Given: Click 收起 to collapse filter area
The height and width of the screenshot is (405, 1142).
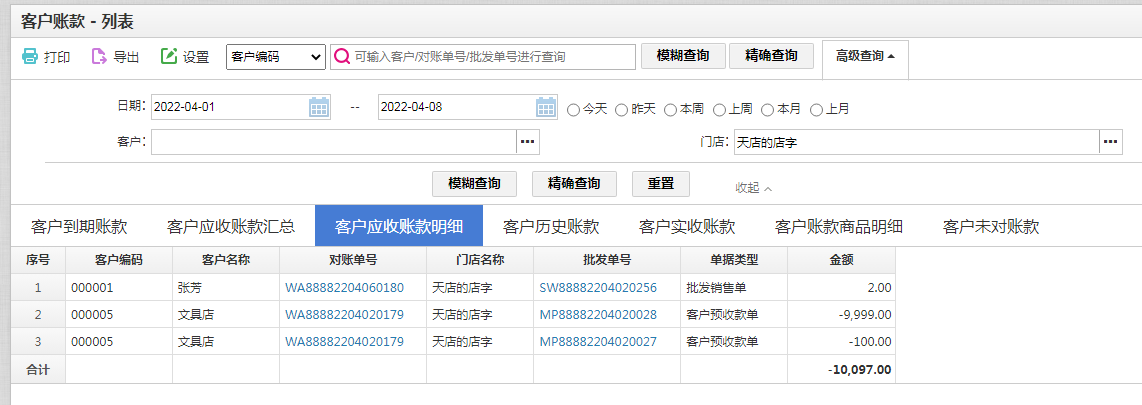Looking at the screenshot, I should (753, 187).
